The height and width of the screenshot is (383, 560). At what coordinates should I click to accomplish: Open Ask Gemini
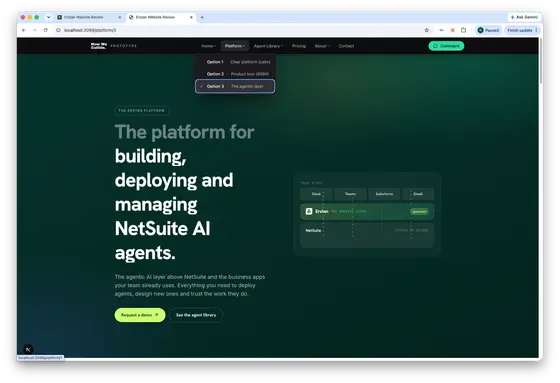click(524, 17)
